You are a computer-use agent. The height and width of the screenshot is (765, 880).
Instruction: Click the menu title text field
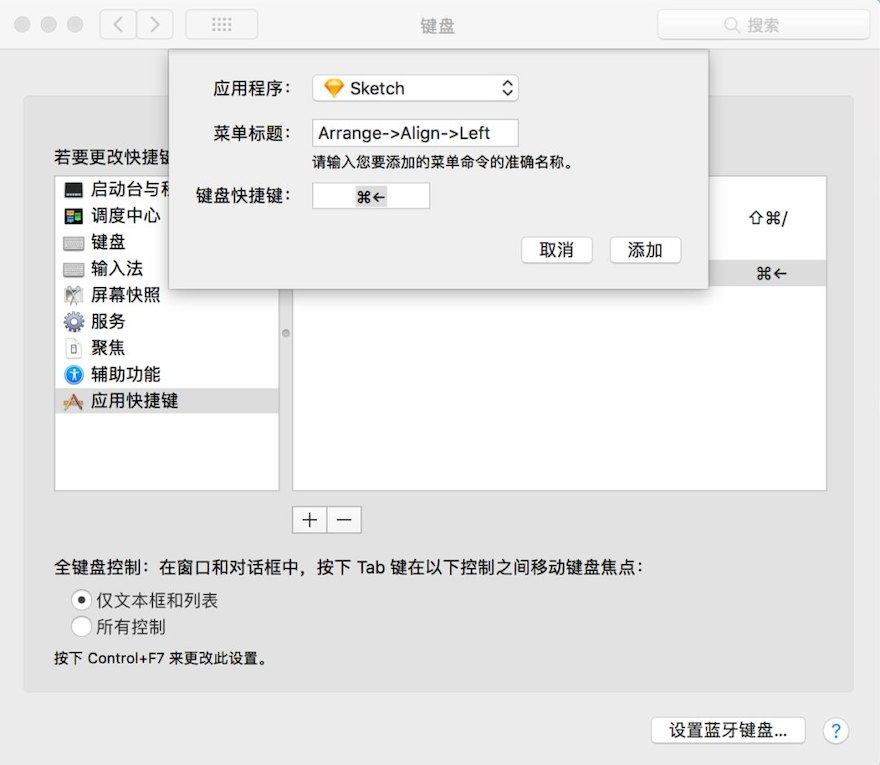(x=415, y=133)
